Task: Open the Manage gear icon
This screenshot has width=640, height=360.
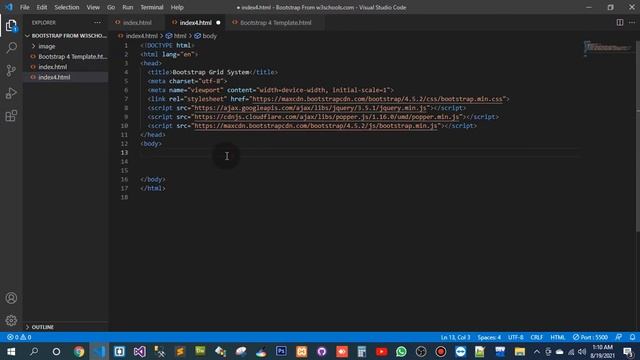Action: point(11,320)
